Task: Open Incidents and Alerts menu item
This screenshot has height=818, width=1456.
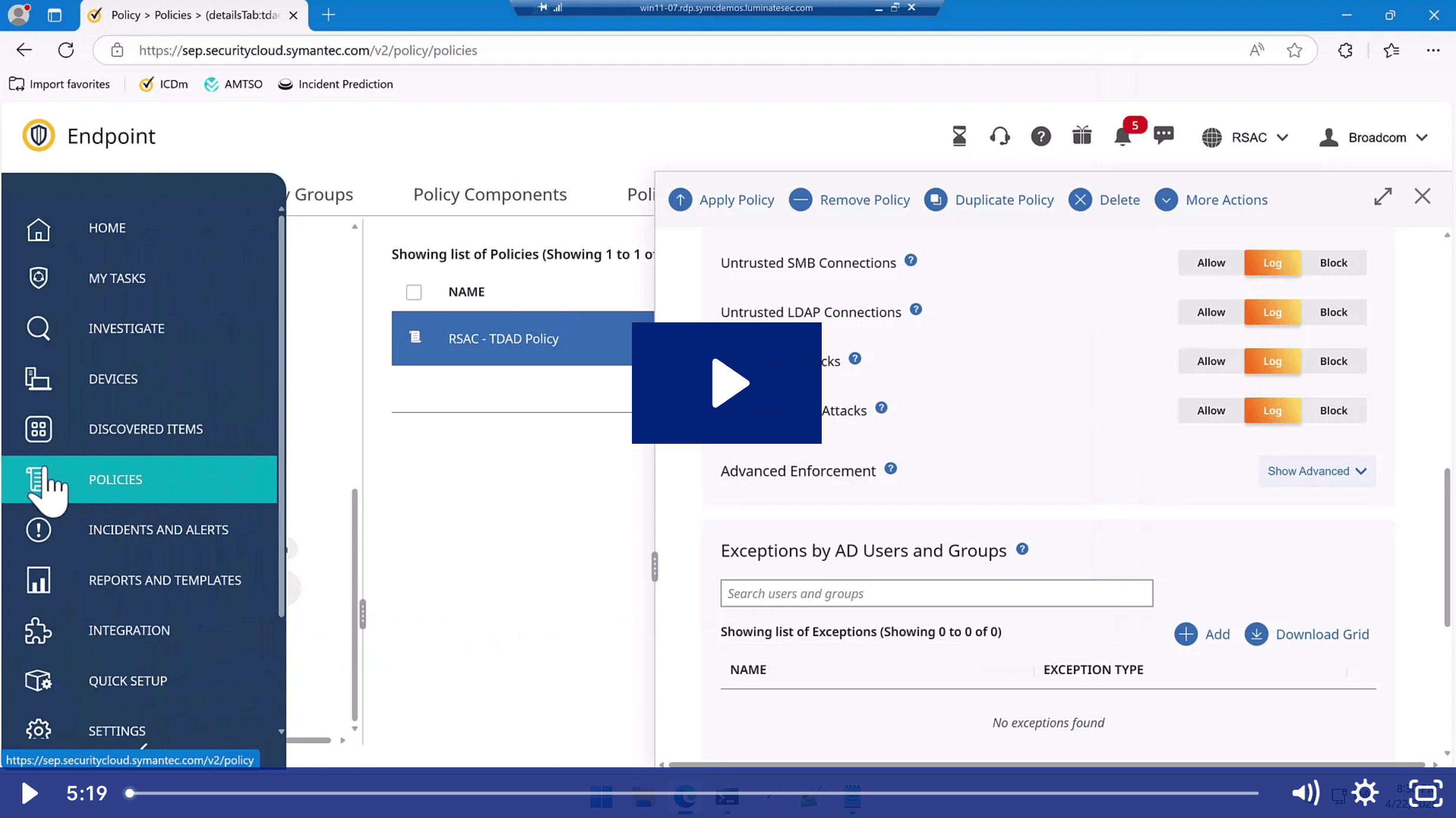Action: [159, 530]
